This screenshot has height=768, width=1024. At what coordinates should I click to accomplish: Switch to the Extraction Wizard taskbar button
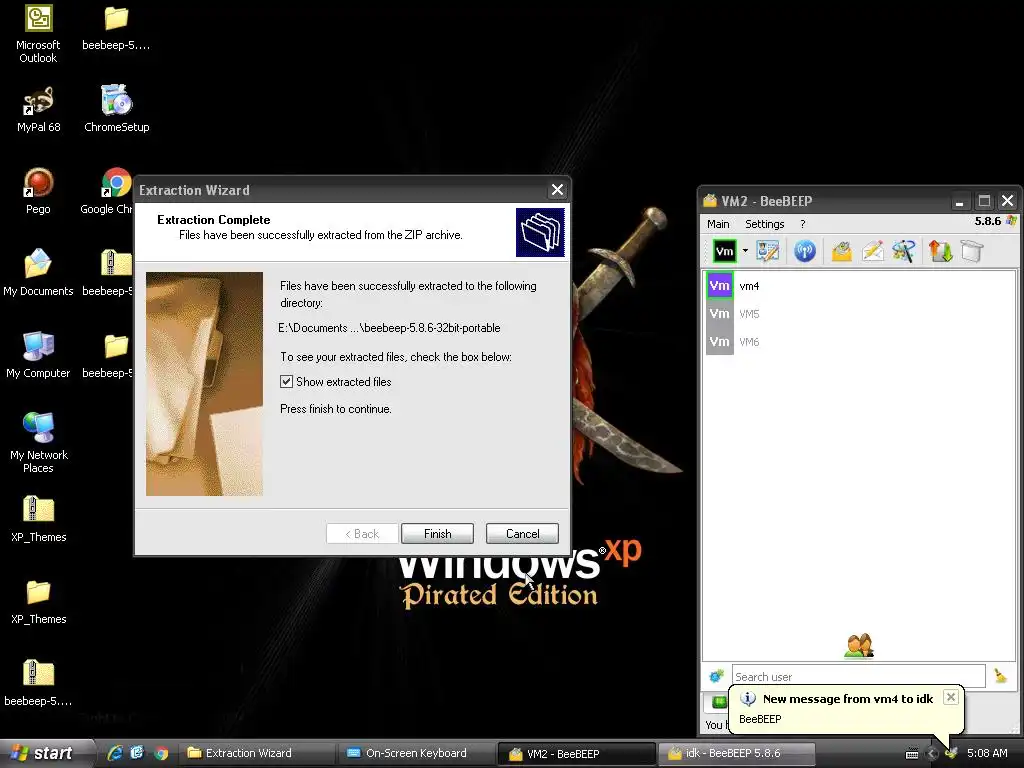pyautogui.click(x=258, y=753)
